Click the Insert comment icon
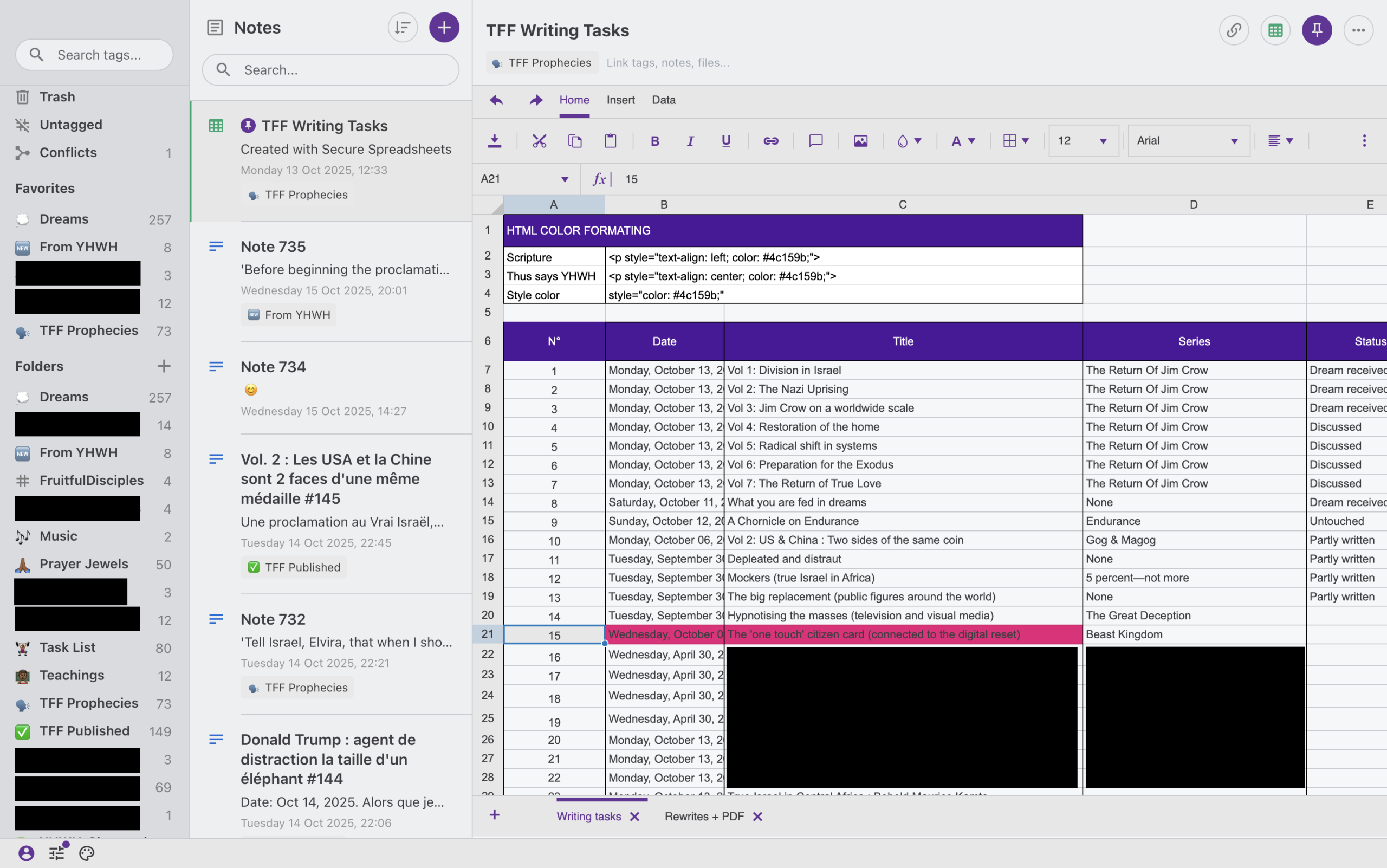Screen dimensions: 1387x868 pyautogui.click(x=815, y=141)
